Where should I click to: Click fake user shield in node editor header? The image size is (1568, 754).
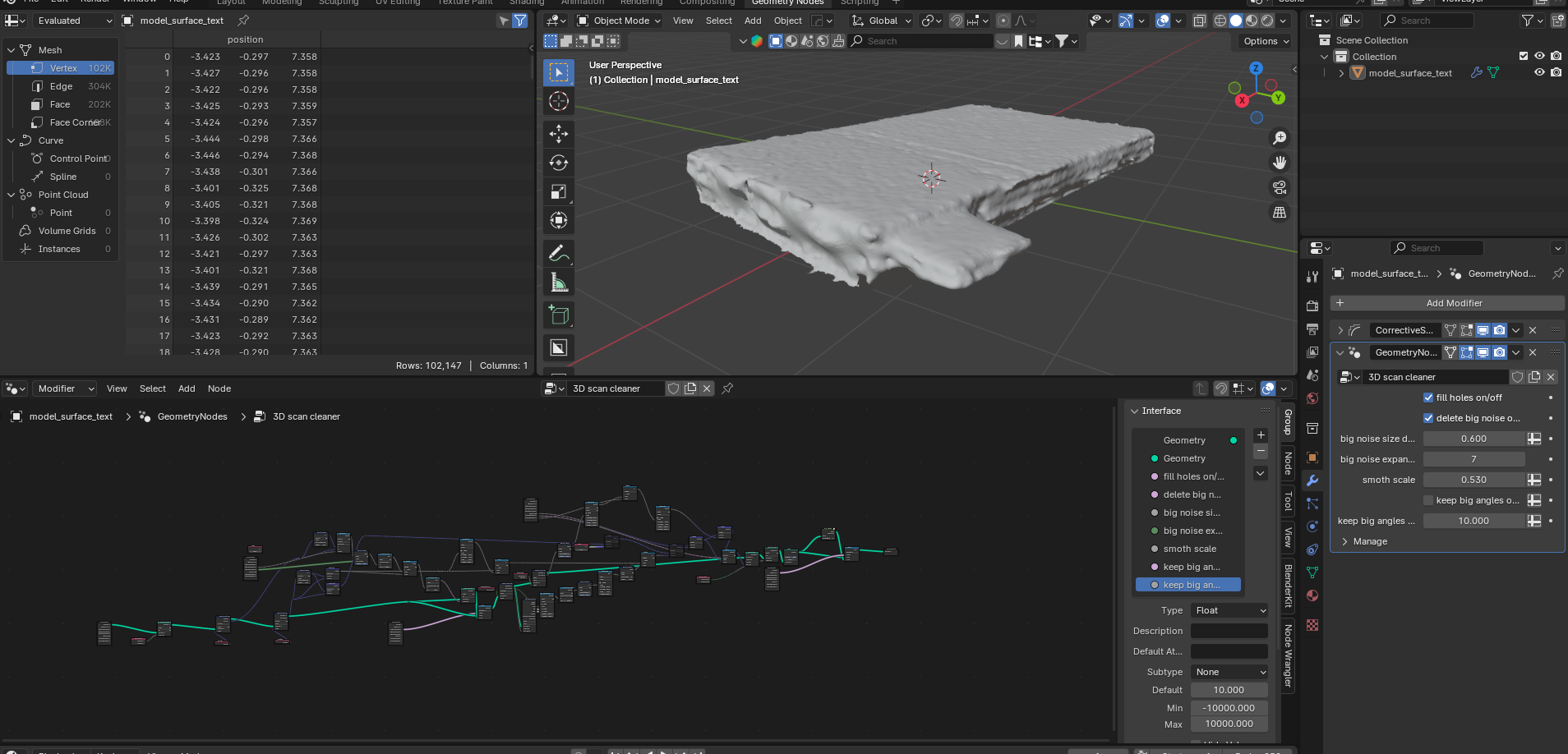673,388
